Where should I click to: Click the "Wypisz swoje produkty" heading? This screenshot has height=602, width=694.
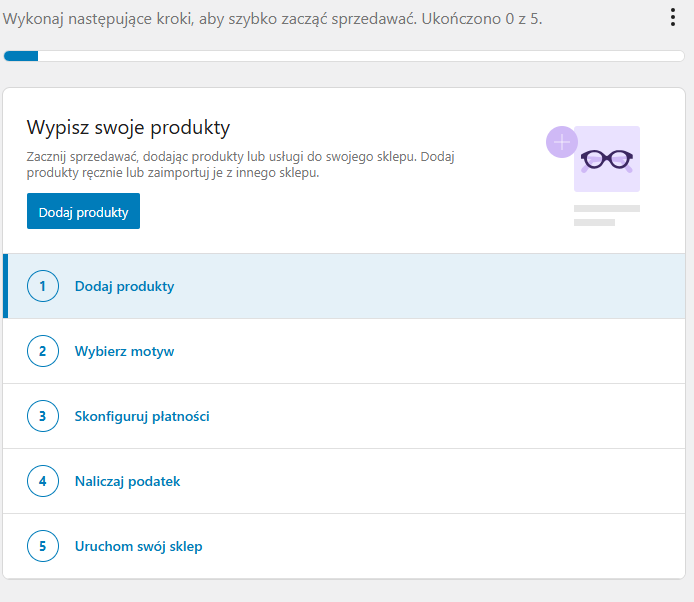point(128,127)
